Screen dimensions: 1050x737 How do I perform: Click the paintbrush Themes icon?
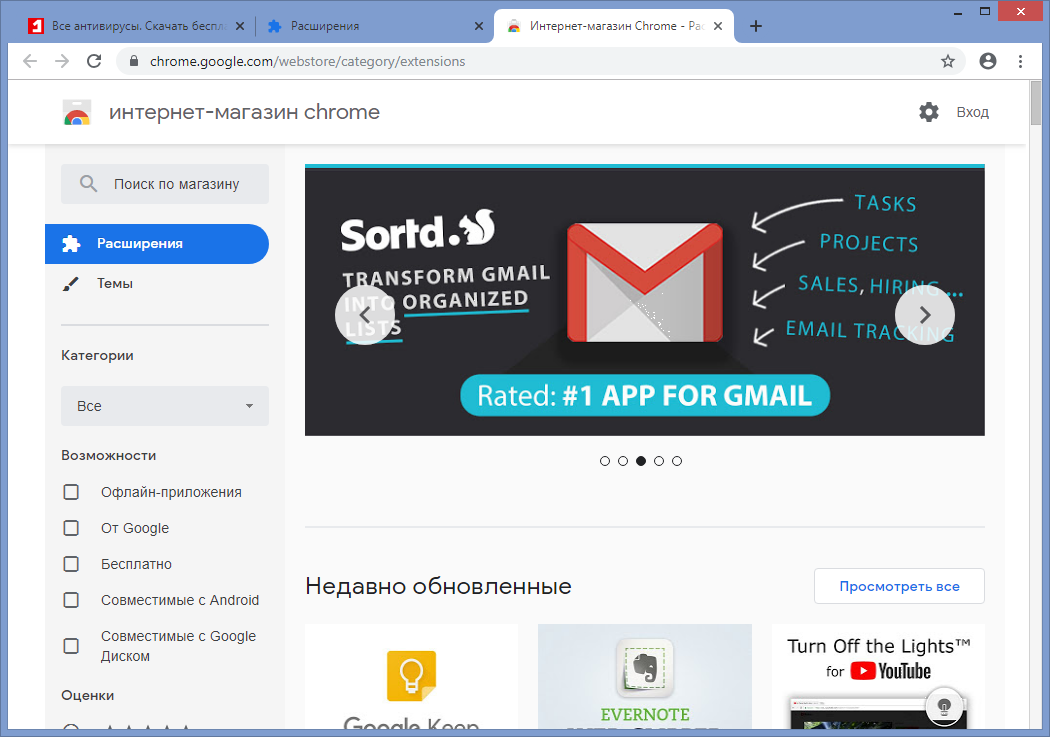pos(70,284)
